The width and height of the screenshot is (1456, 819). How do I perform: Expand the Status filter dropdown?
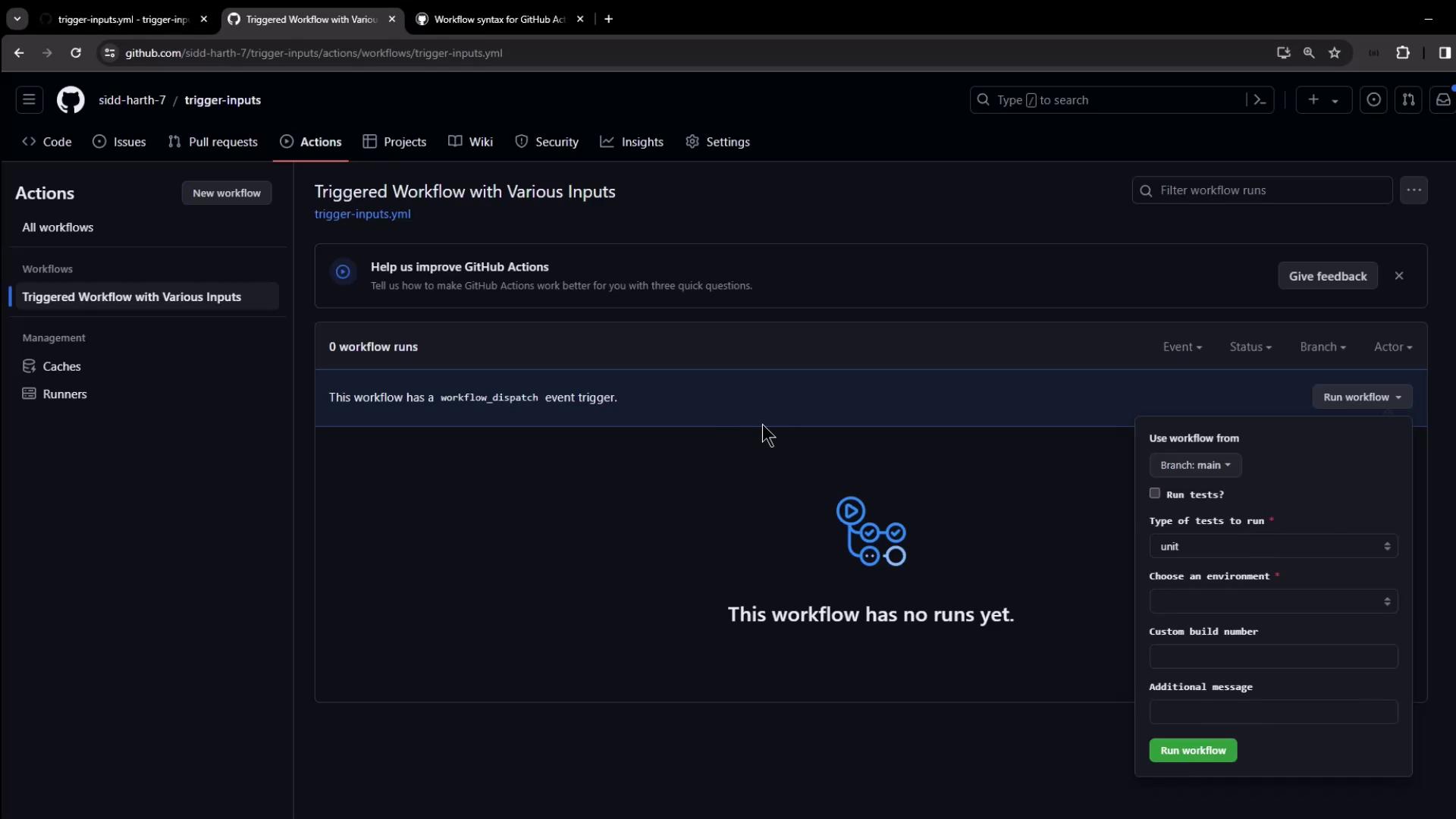tap(1250, 347)
